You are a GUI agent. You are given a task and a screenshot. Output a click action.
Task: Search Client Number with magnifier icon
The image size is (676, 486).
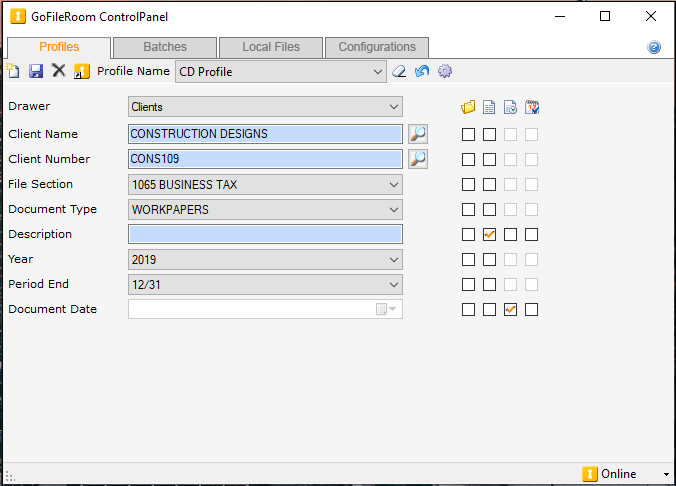[x=418, y=159]
